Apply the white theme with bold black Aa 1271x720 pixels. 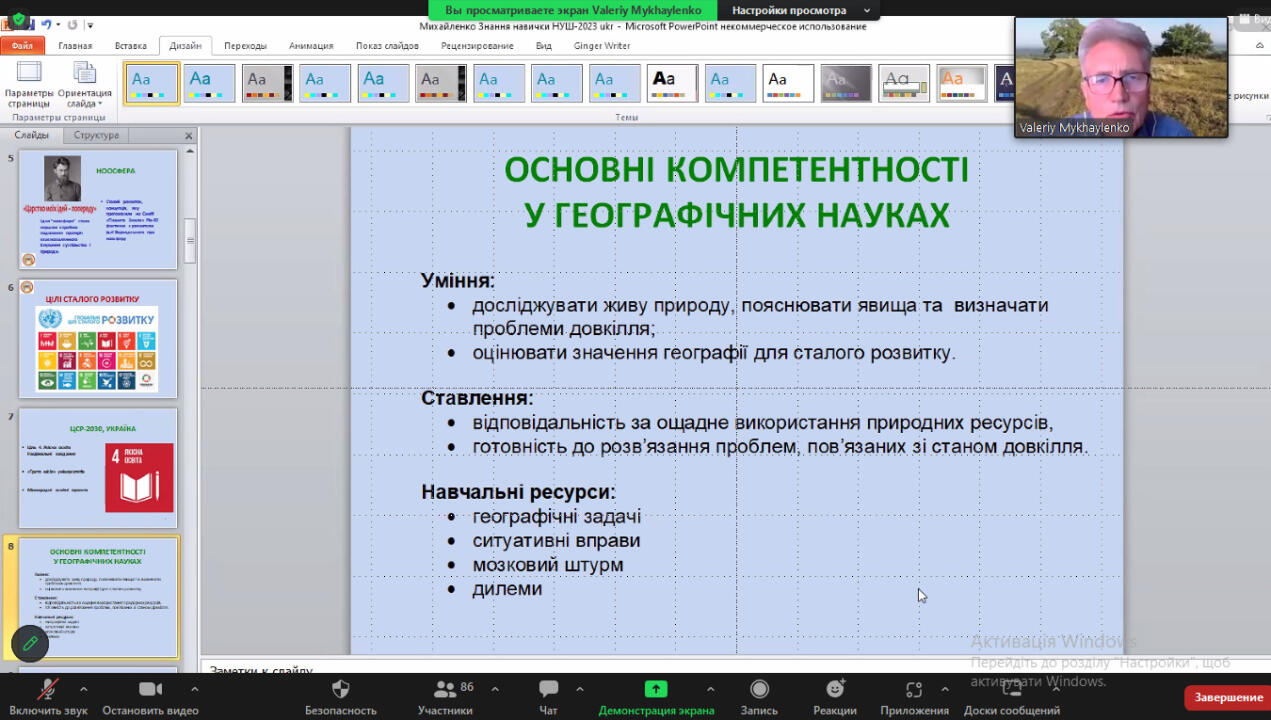click(x=673, y=83)
